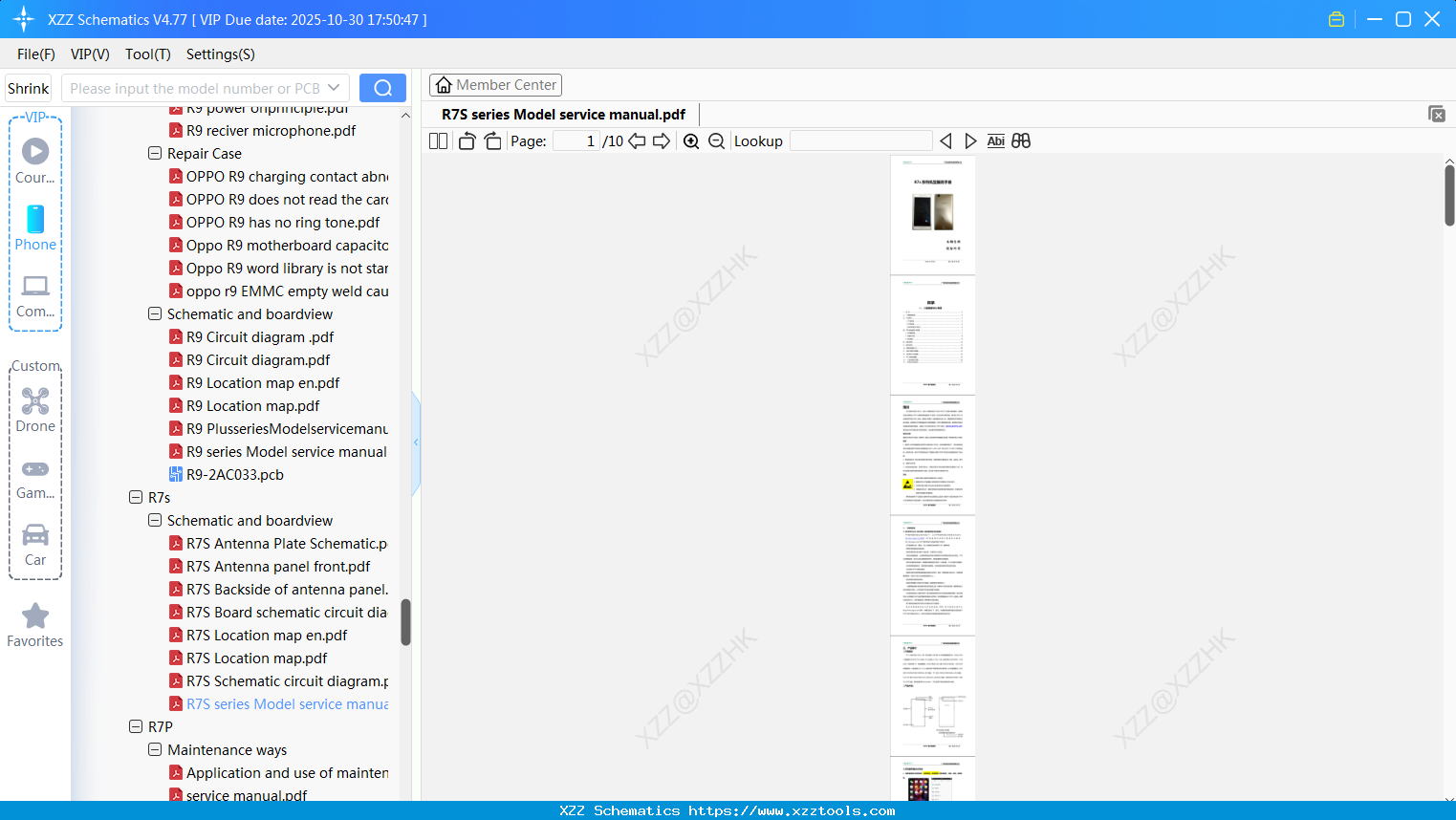Click the binoculars search icon
Image resolution: width=1456 pixels, height=820 pixels.
[1021, 141]
